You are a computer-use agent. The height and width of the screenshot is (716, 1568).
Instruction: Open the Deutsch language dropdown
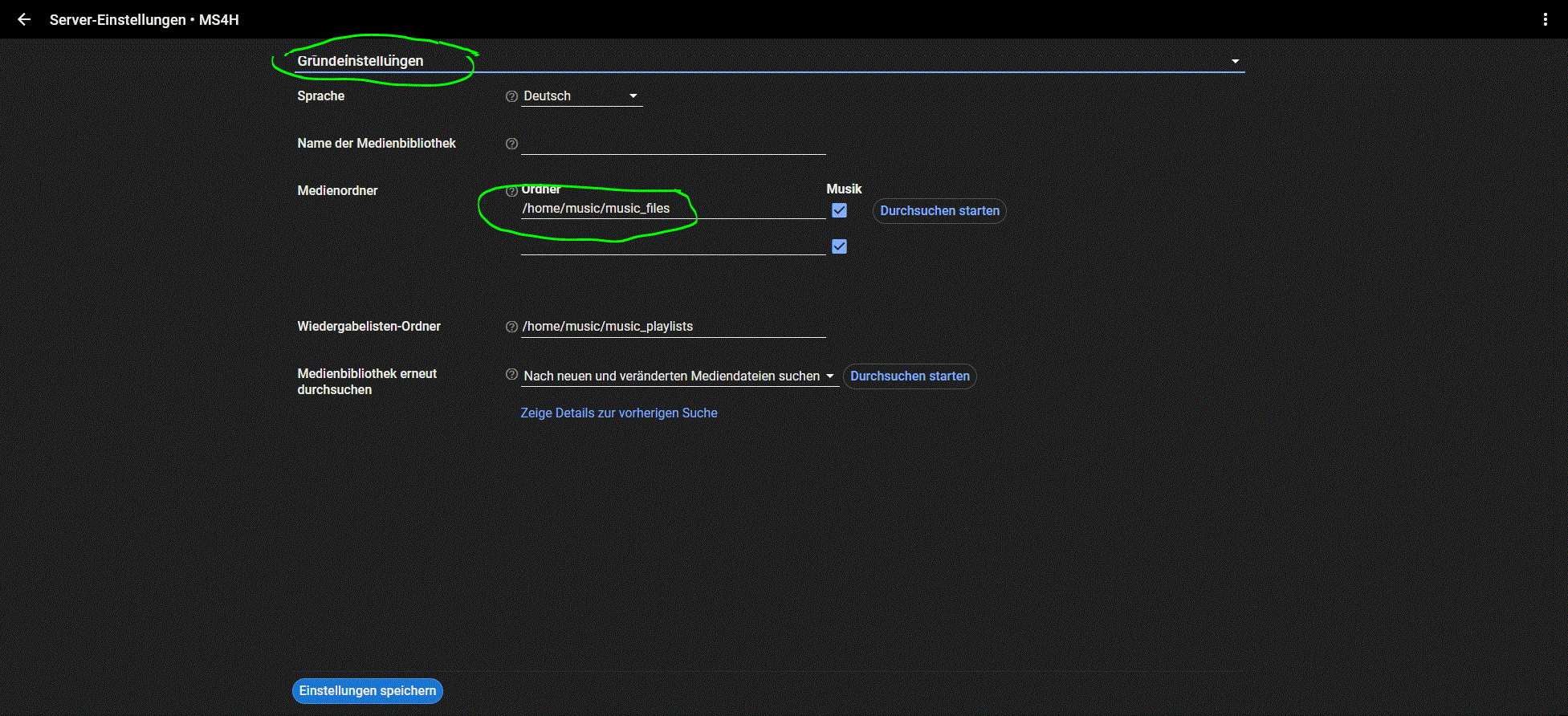coord(581,96)
